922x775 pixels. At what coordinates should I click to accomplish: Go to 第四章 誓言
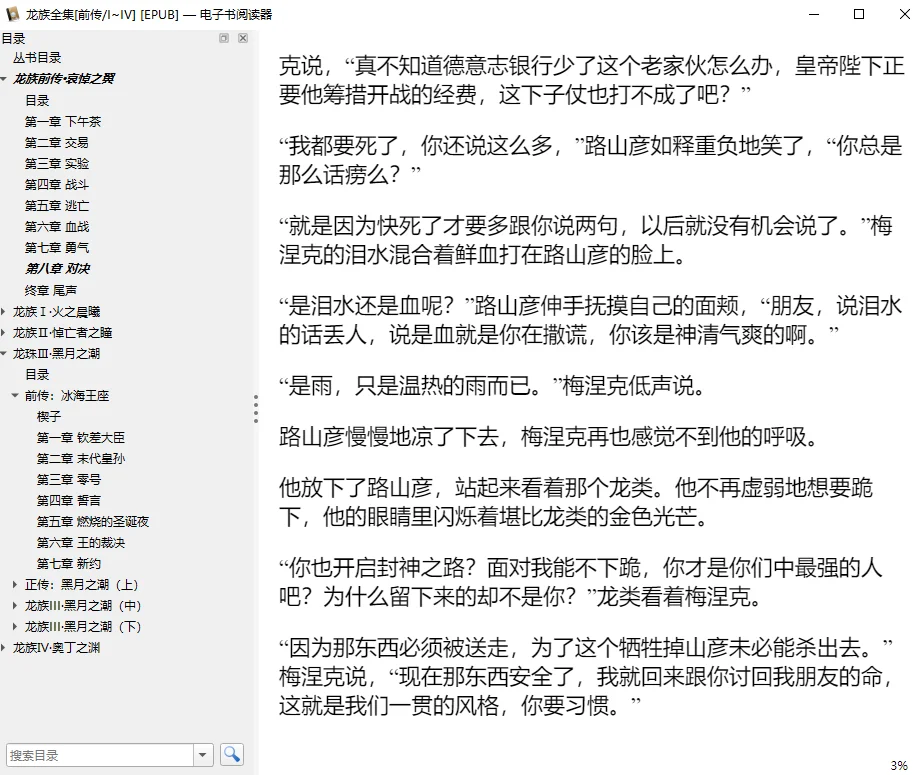[x=69, y=501]
